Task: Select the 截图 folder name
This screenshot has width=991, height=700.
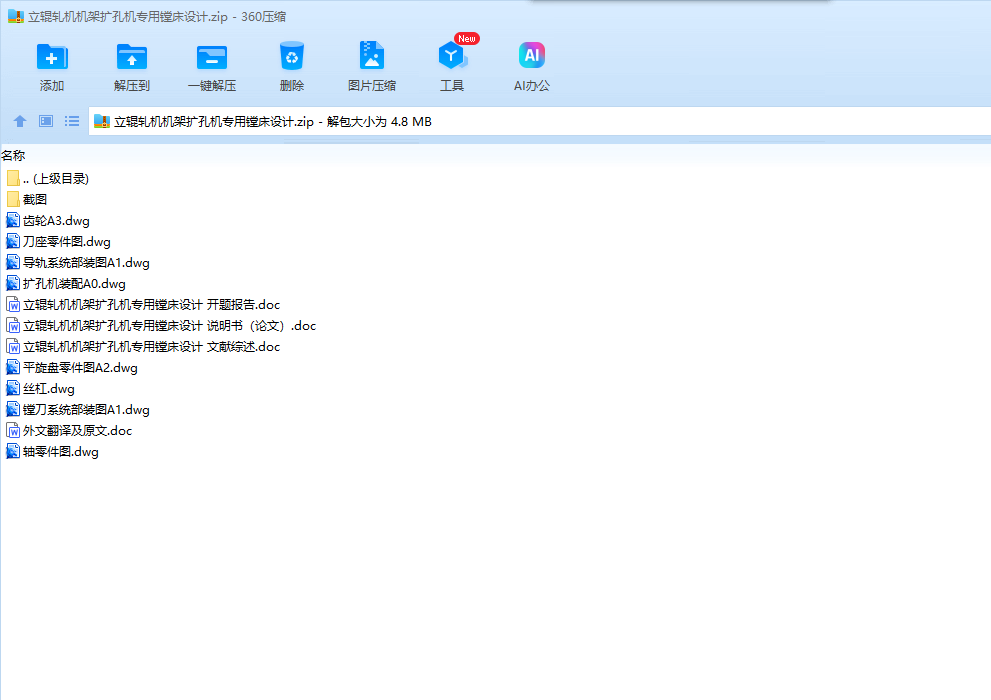Action: (x=35, y=200)
